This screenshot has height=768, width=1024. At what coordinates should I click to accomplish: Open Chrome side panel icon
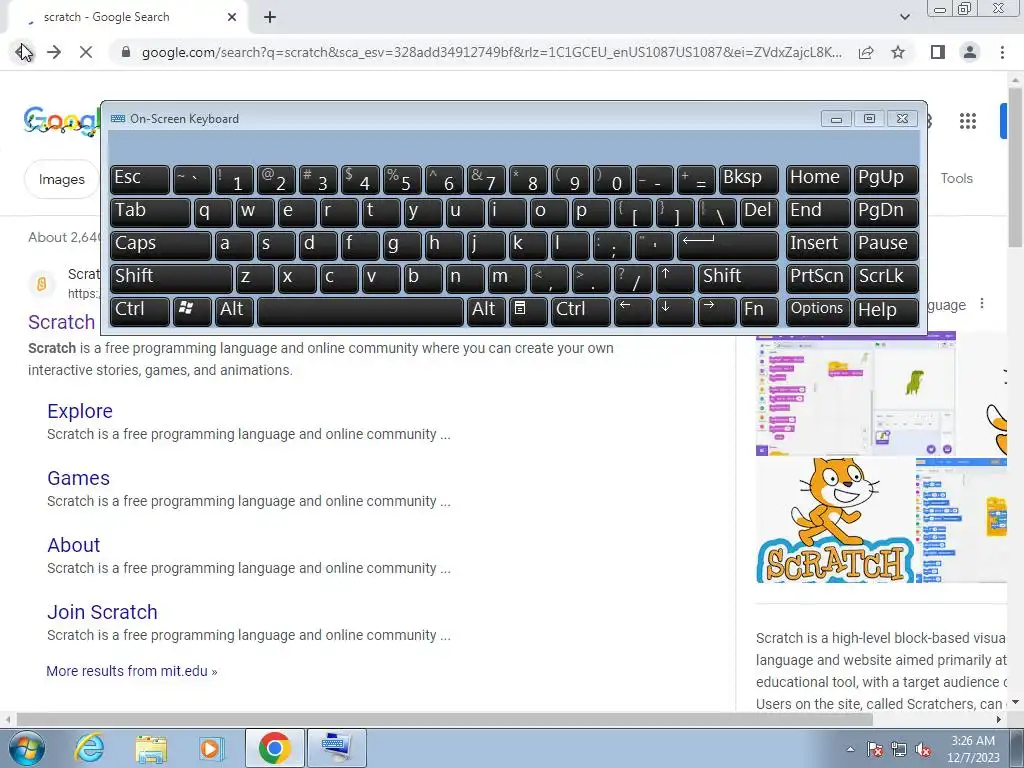click(938, 52)
